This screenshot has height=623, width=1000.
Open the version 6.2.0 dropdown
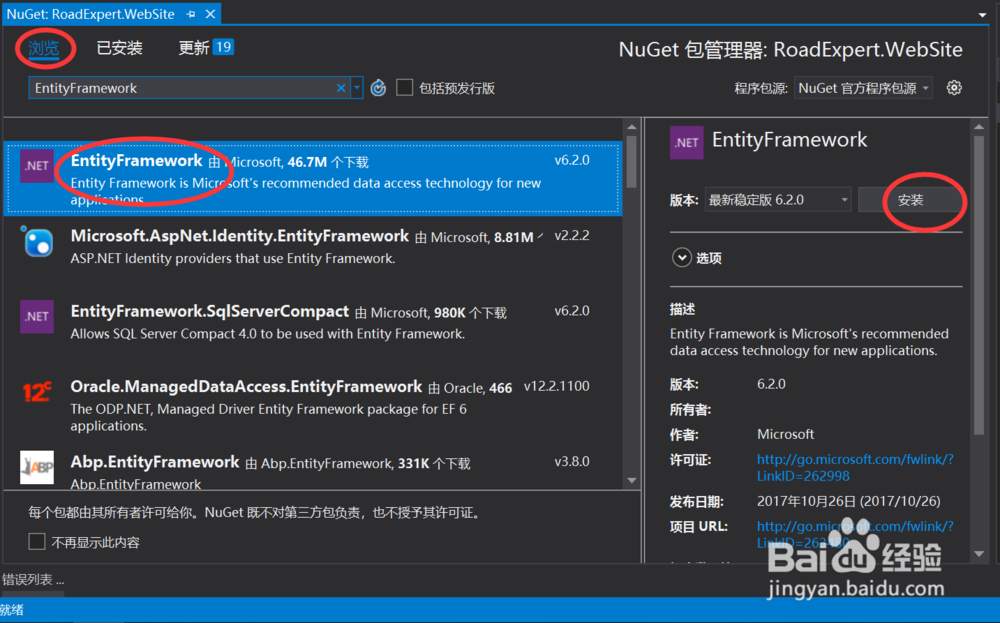(777, 200)
